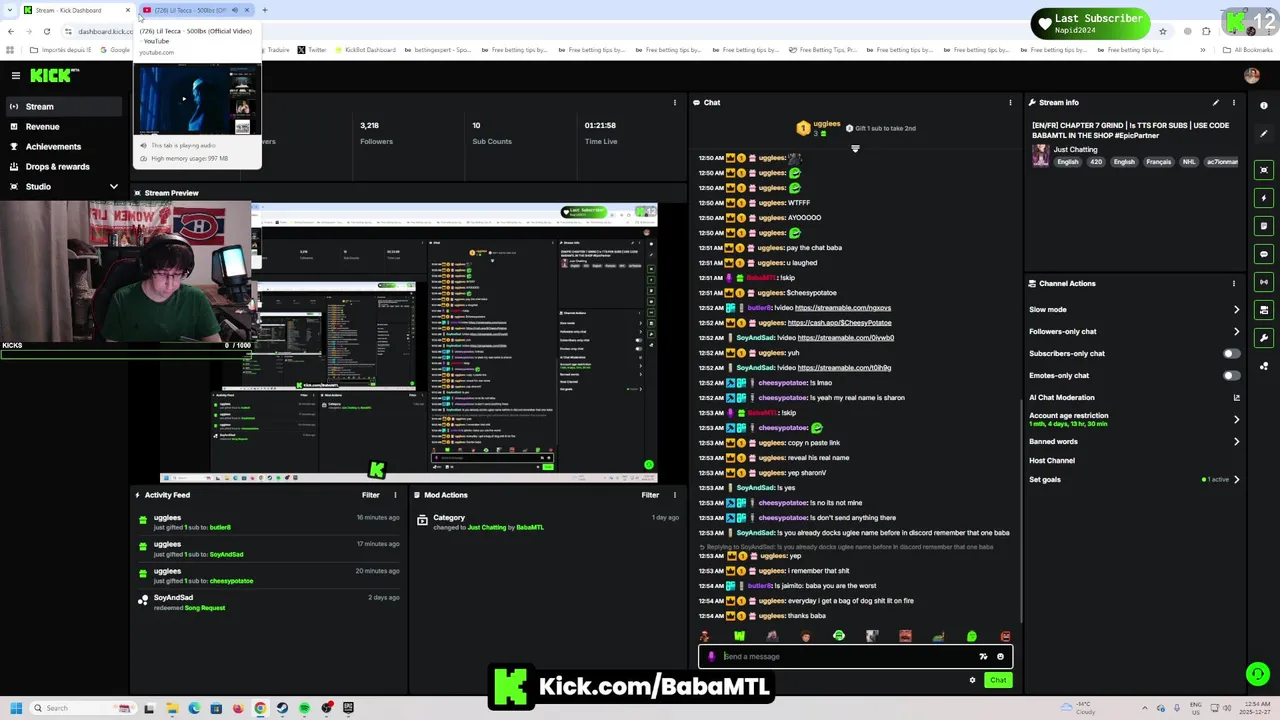Expand Set goals settings
The image size is (1280, 720).
pyautogui.click(x=1236, y=479)
